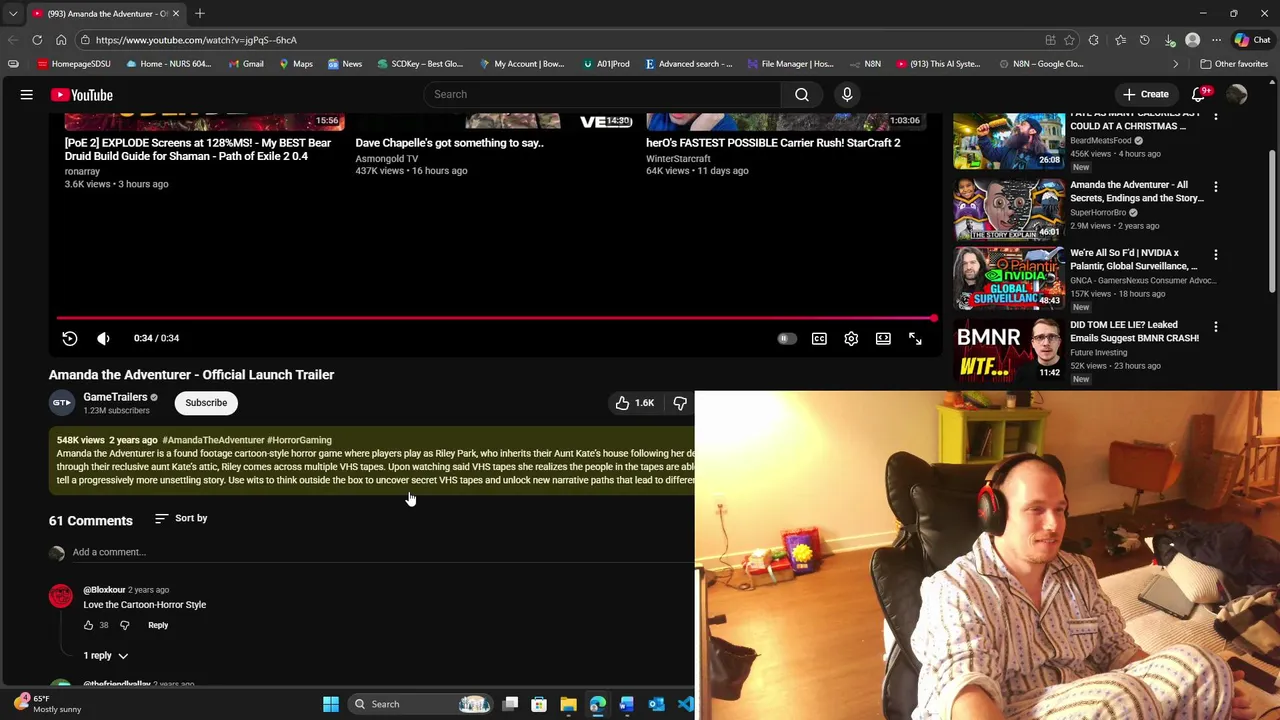This screenshot has height=720, width=1280.
Task: Subscribe to GameTrailers channel
Action: [206, 403]
